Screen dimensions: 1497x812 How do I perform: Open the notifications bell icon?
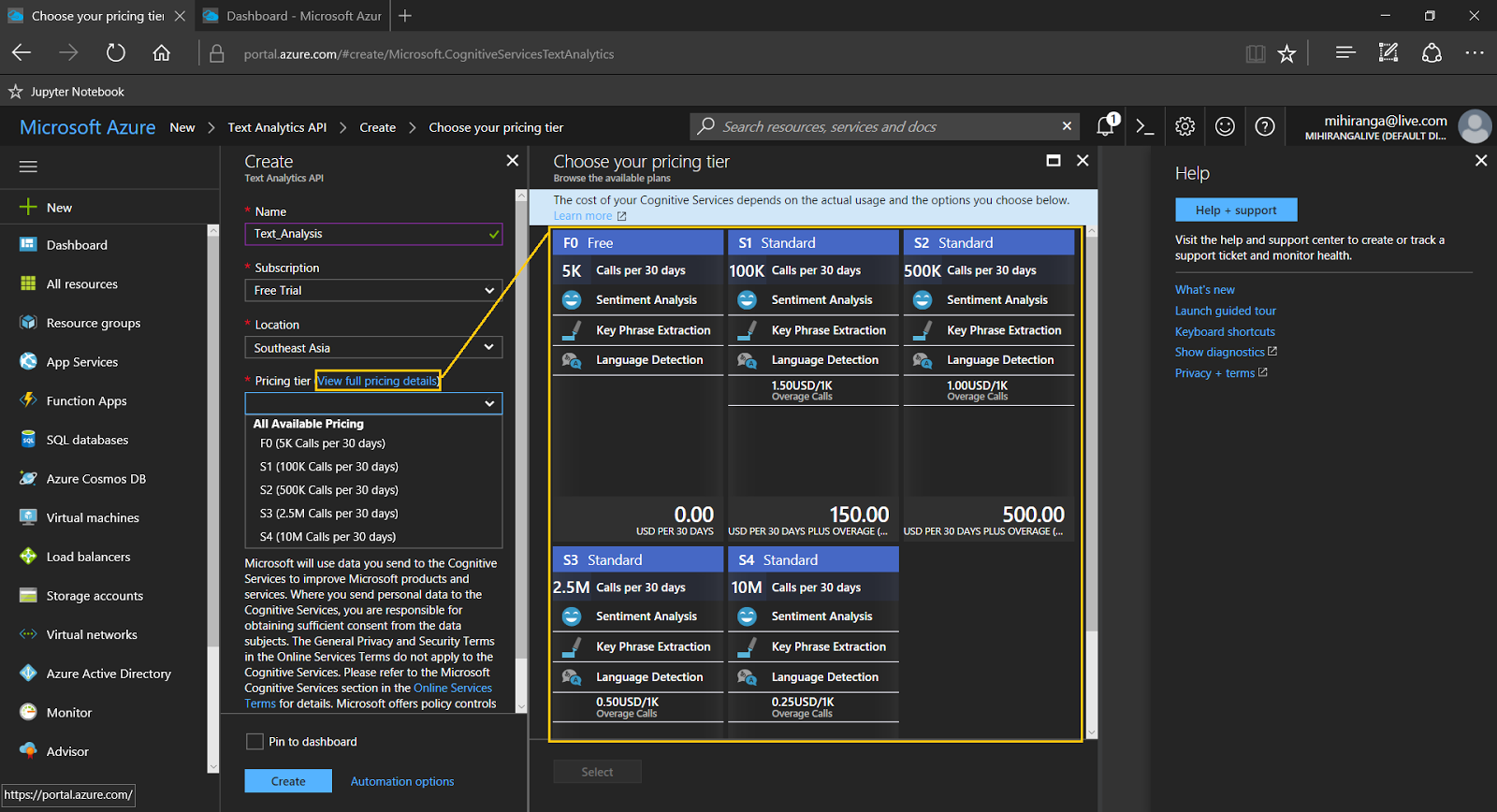1106,126
